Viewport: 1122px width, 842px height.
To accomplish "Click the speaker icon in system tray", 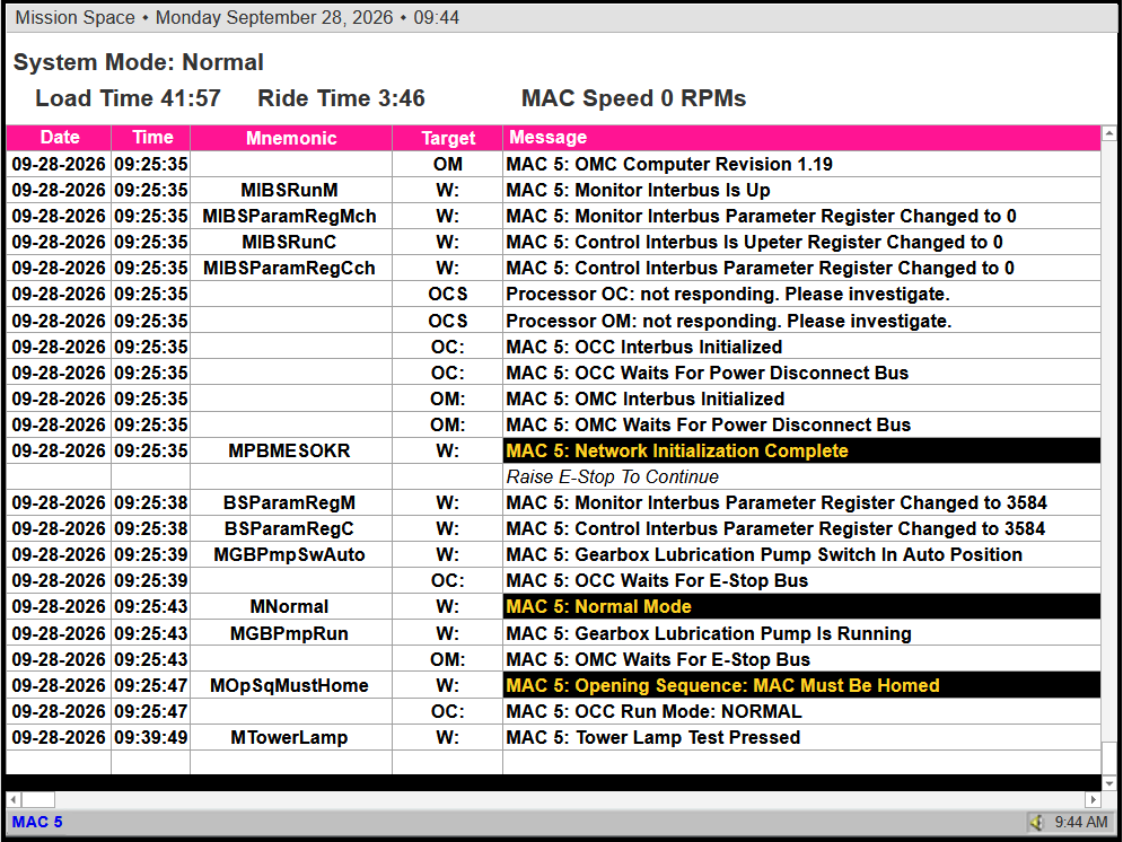I will coord(1037,822).
